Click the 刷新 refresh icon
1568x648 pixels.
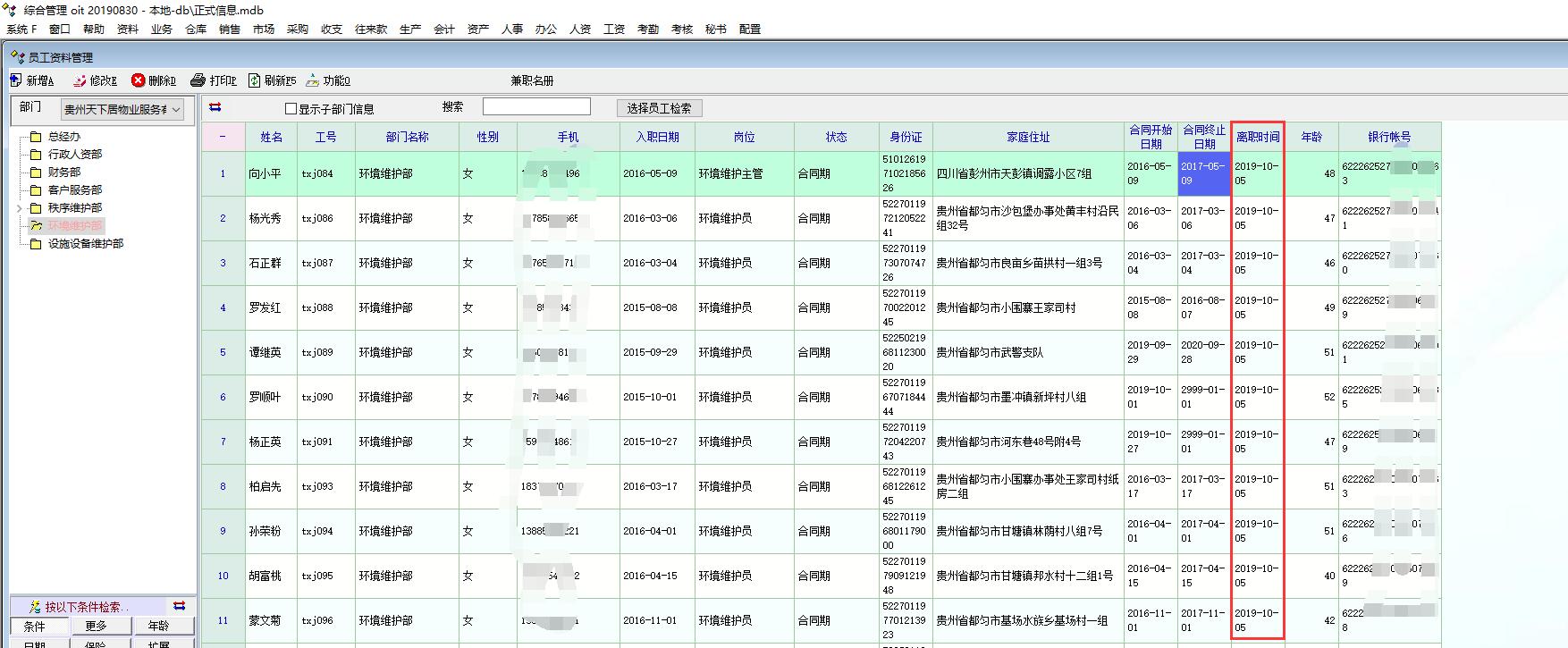(255, 80)
